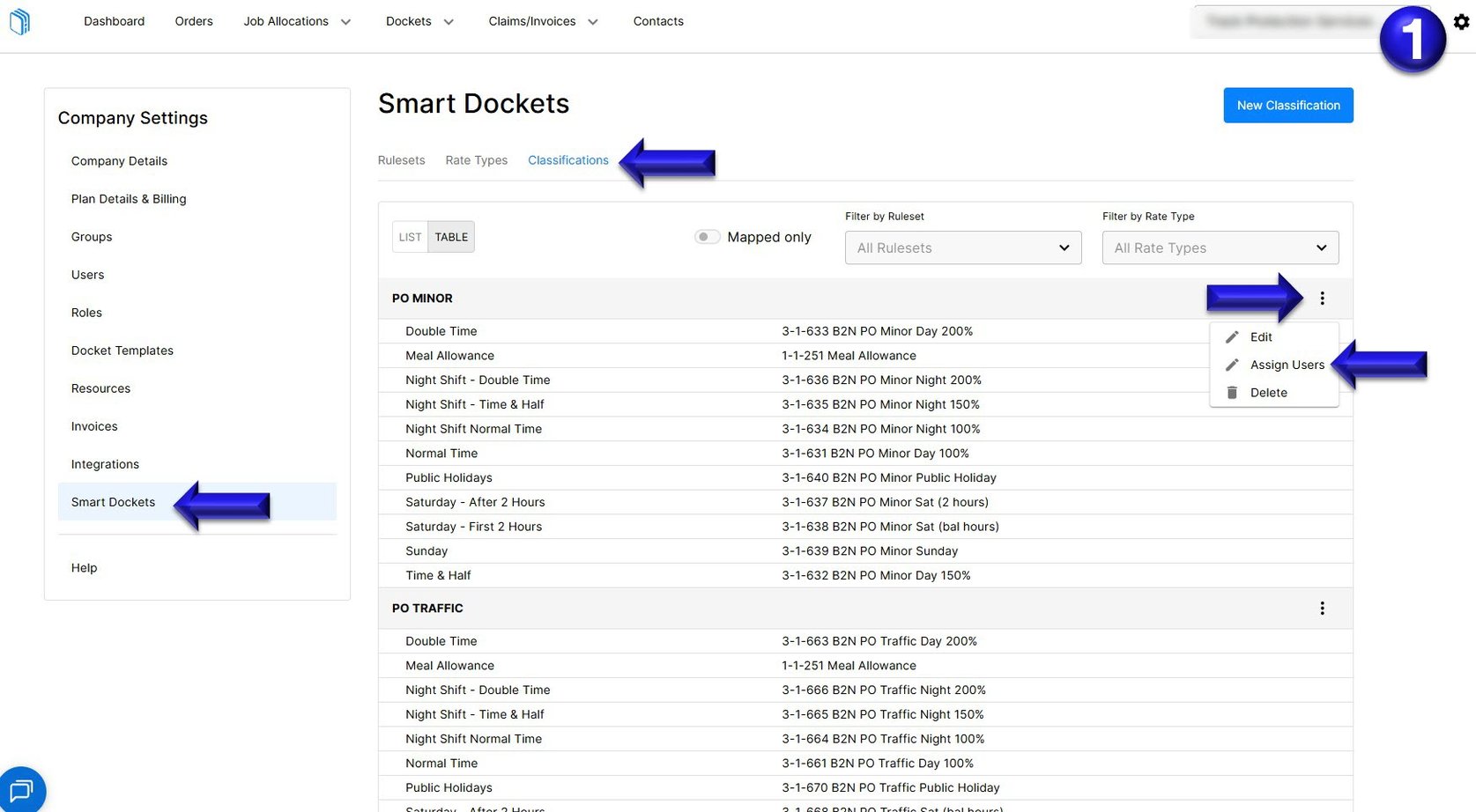Open the Groups settings page
Image resolution: width=1476 pixels, height=812 pixels.
coord(92,237)
